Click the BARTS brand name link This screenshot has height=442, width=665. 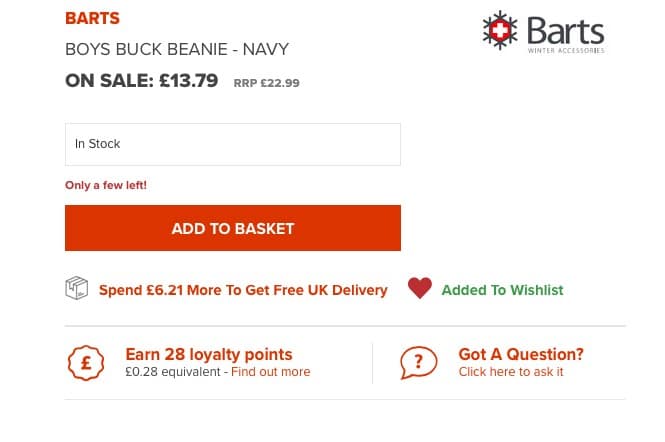coord(92,18)
